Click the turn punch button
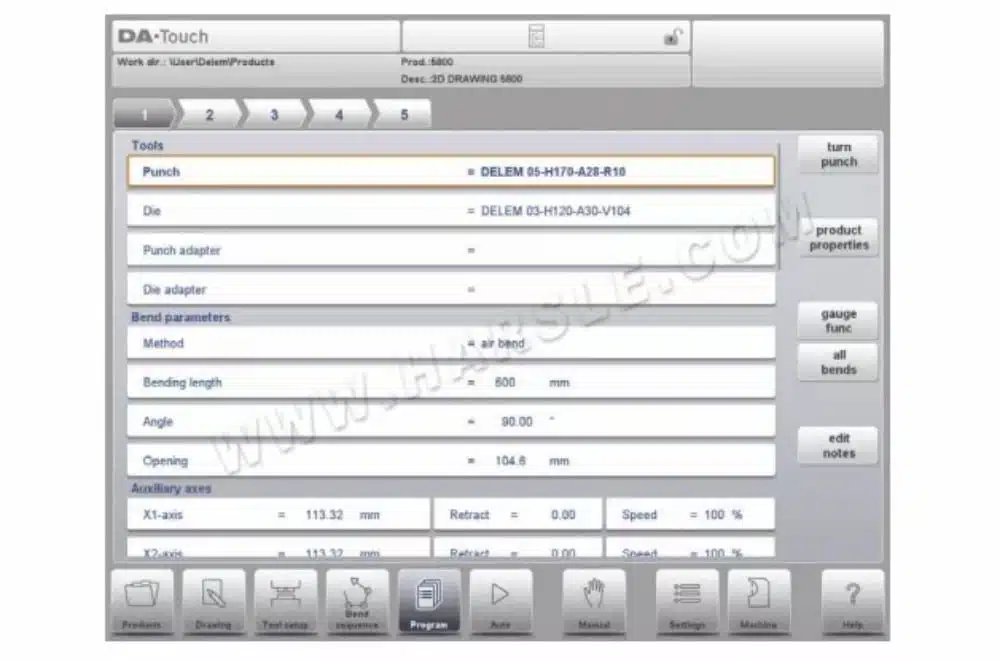This screenshot has height=662, width=1000. click(838, 154)
